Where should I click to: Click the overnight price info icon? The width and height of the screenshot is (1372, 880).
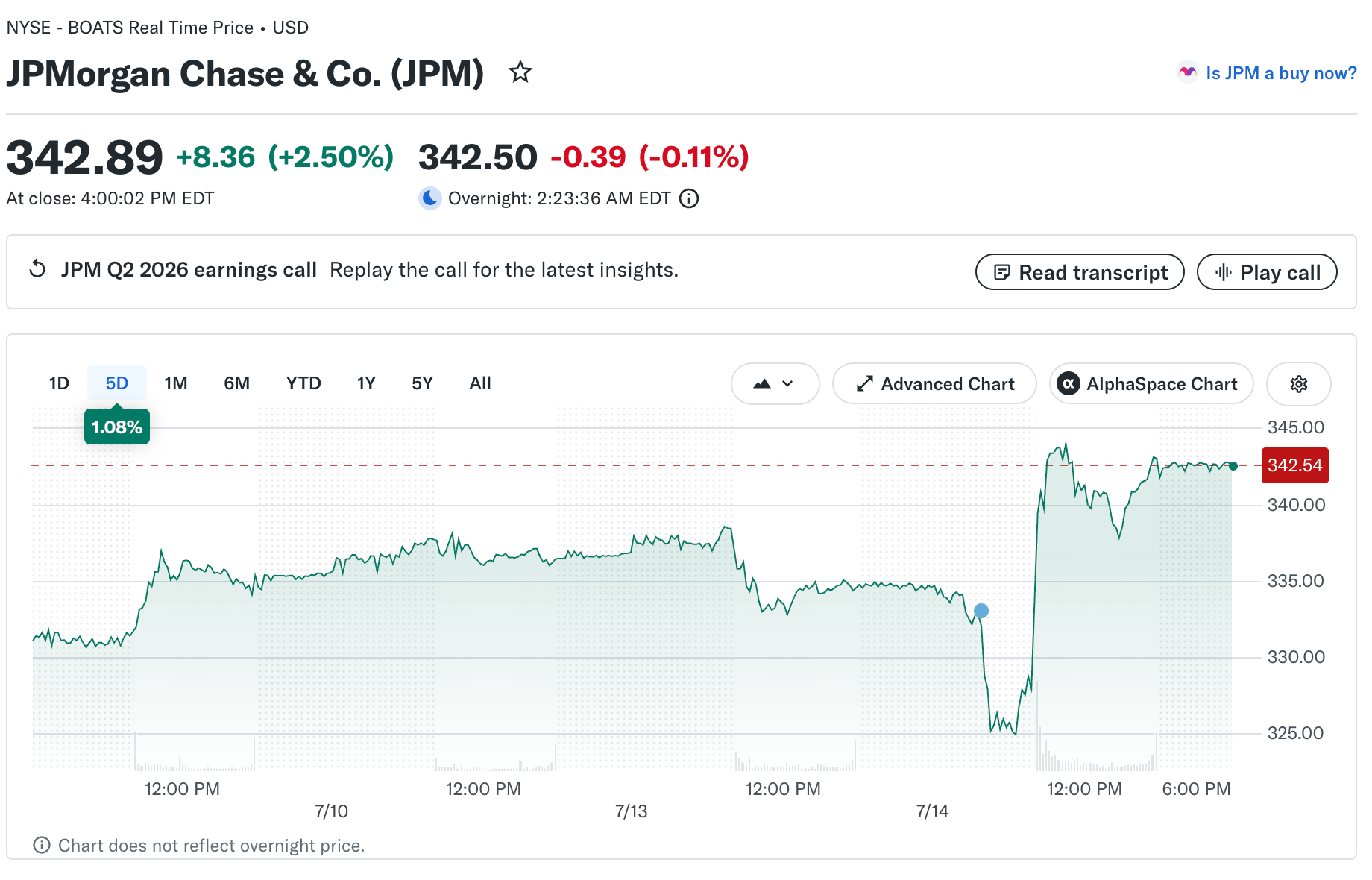[689, 198]
